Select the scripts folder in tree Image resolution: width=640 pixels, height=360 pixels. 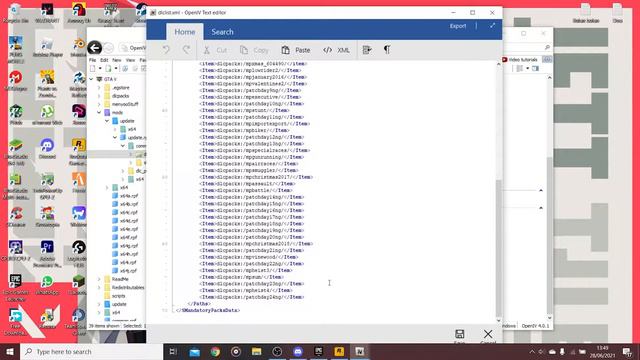[x=118, y=296]
